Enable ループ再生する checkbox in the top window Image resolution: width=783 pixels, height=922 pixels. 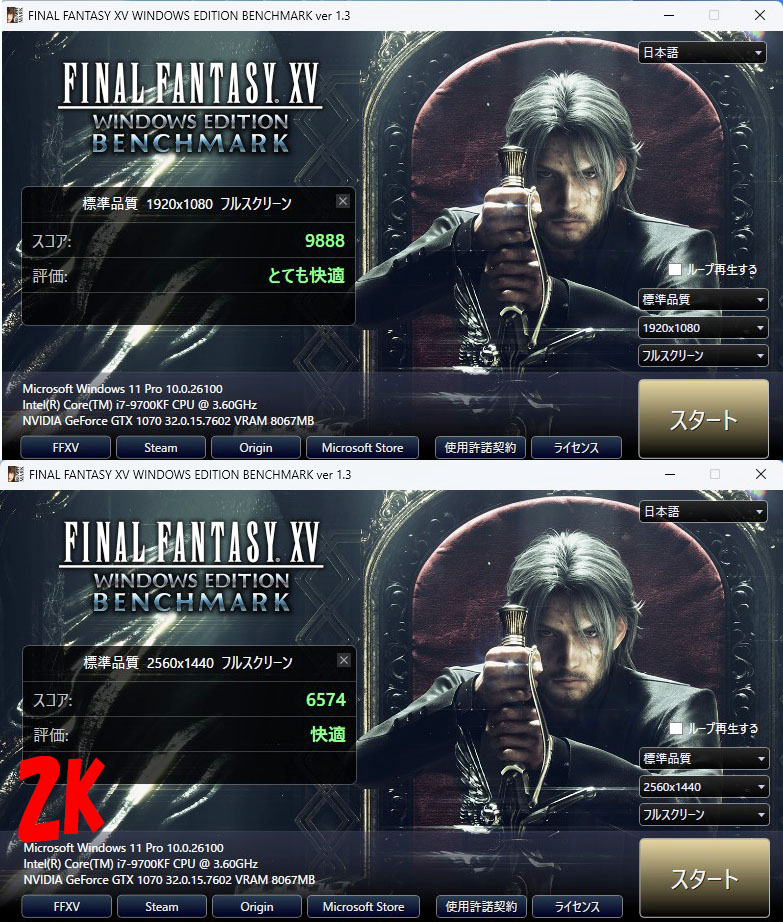tap(675, 269)
